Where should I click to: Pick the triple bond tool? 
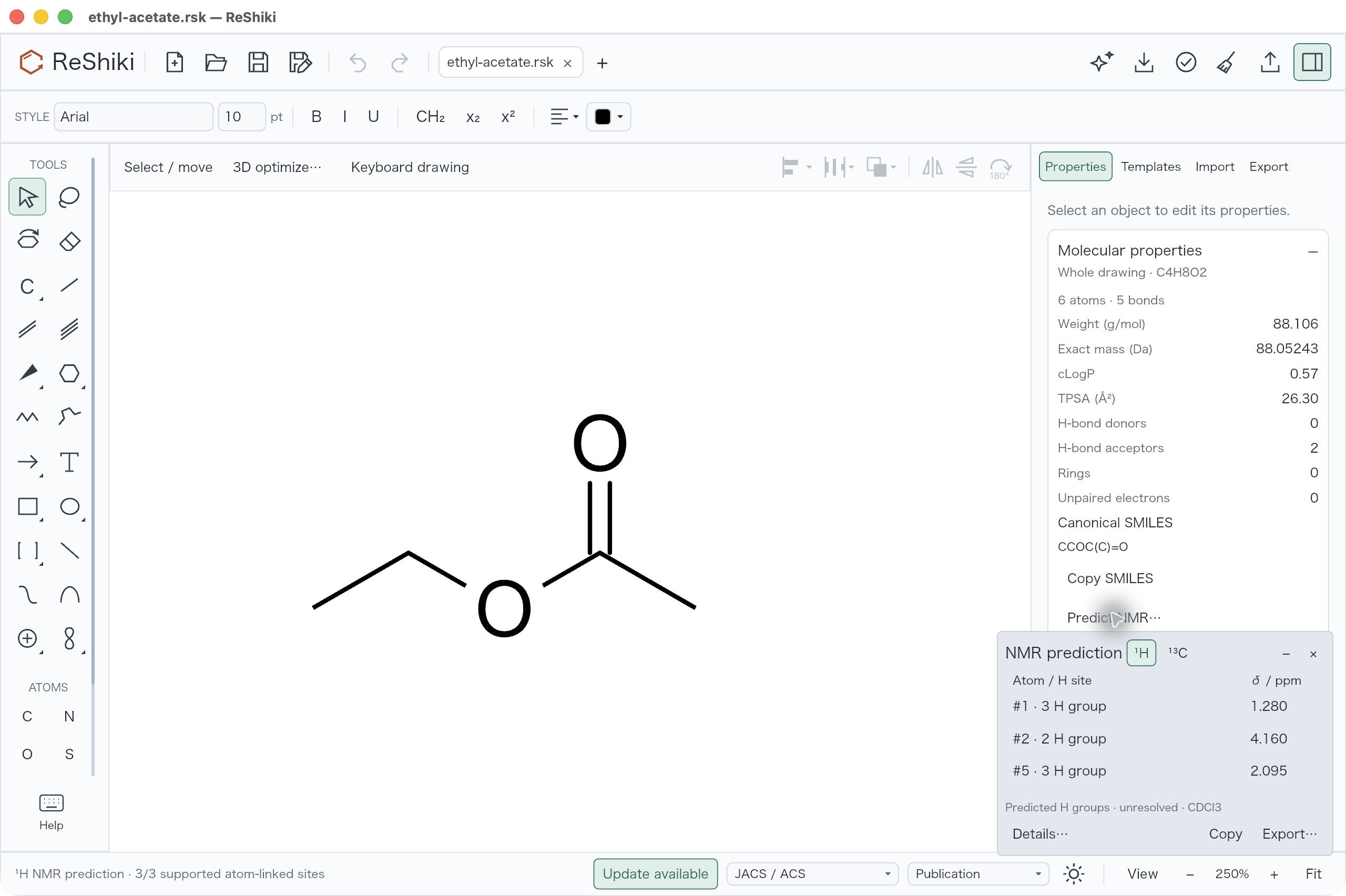69,329
